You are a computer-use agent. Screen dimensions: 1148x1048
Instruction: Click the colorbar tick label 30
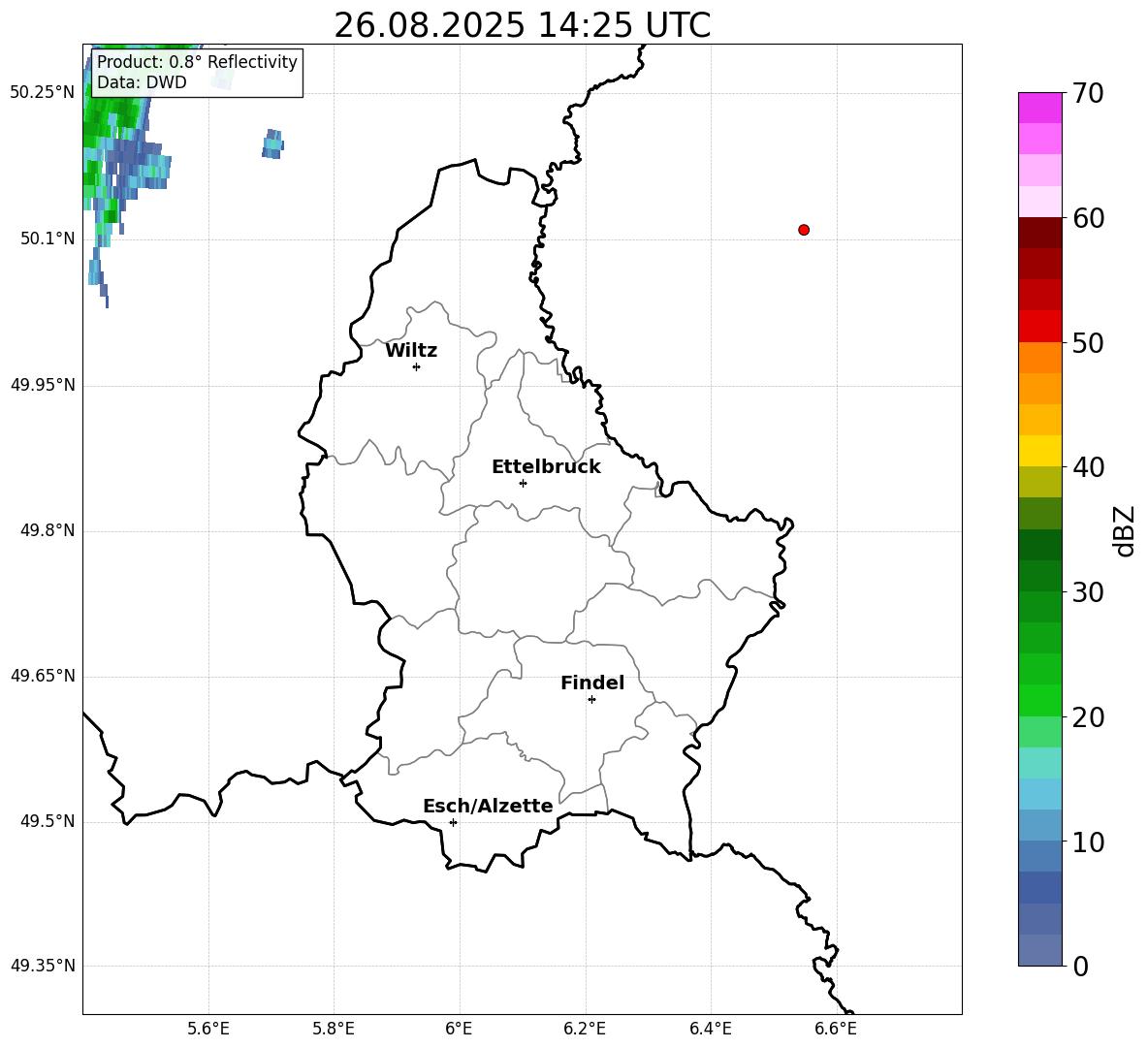coord(1088,592)
